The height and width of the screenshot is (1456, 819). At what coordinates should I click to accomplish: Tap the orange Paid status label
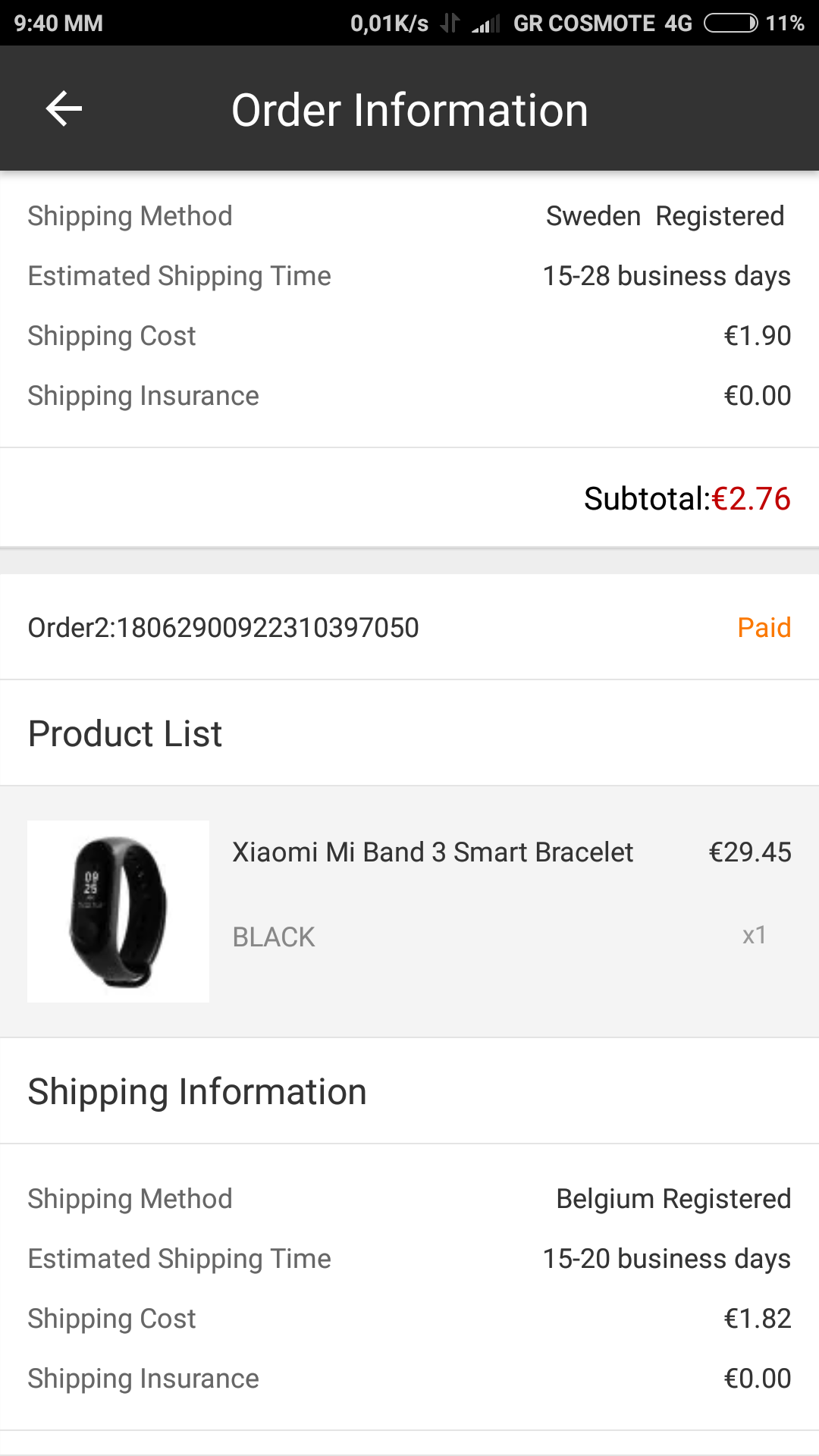[x=764, y=628]
